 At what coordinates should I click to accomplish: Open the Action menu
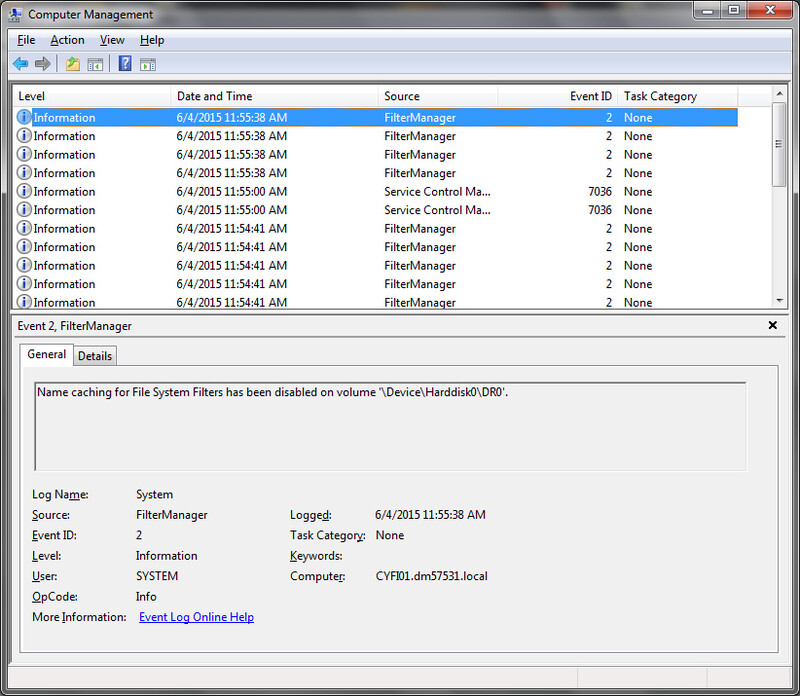pos(67,40)
